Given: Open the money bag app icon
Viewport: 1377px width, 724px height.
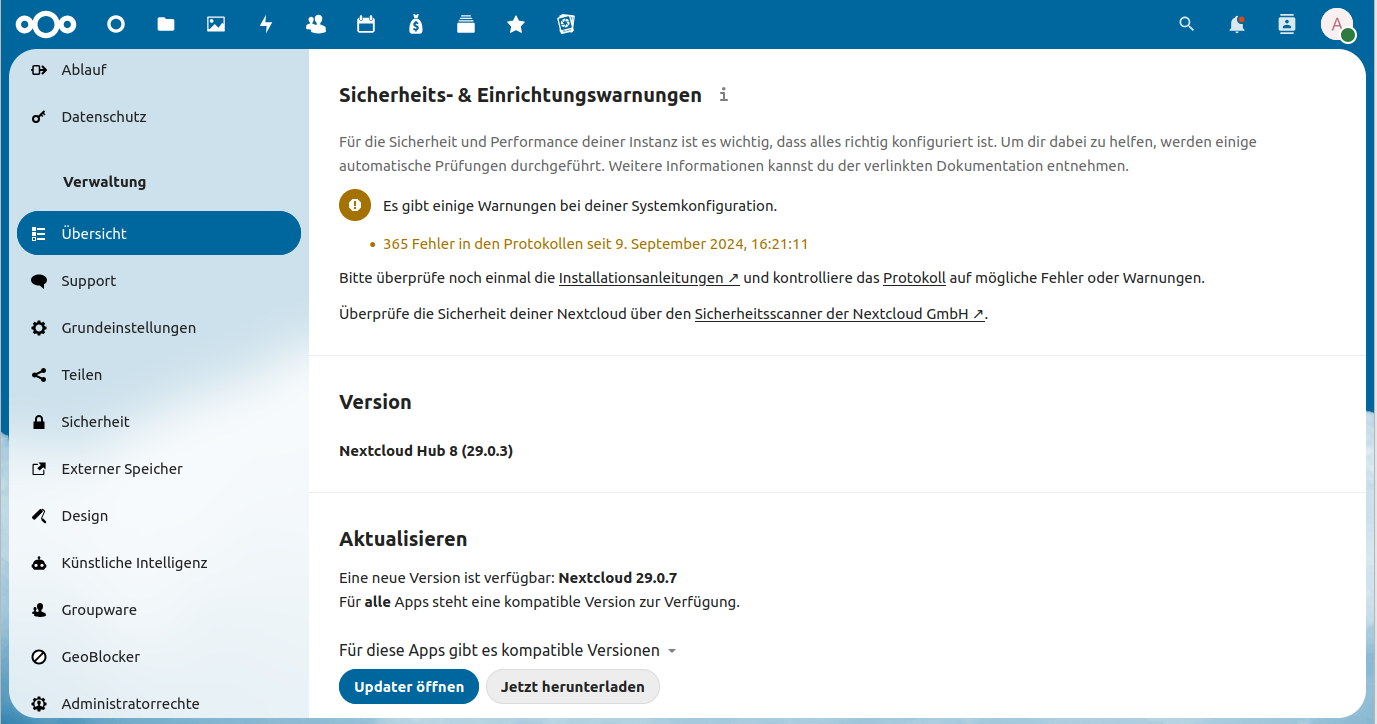Looking at the screenshot, I should pos(416,24).
